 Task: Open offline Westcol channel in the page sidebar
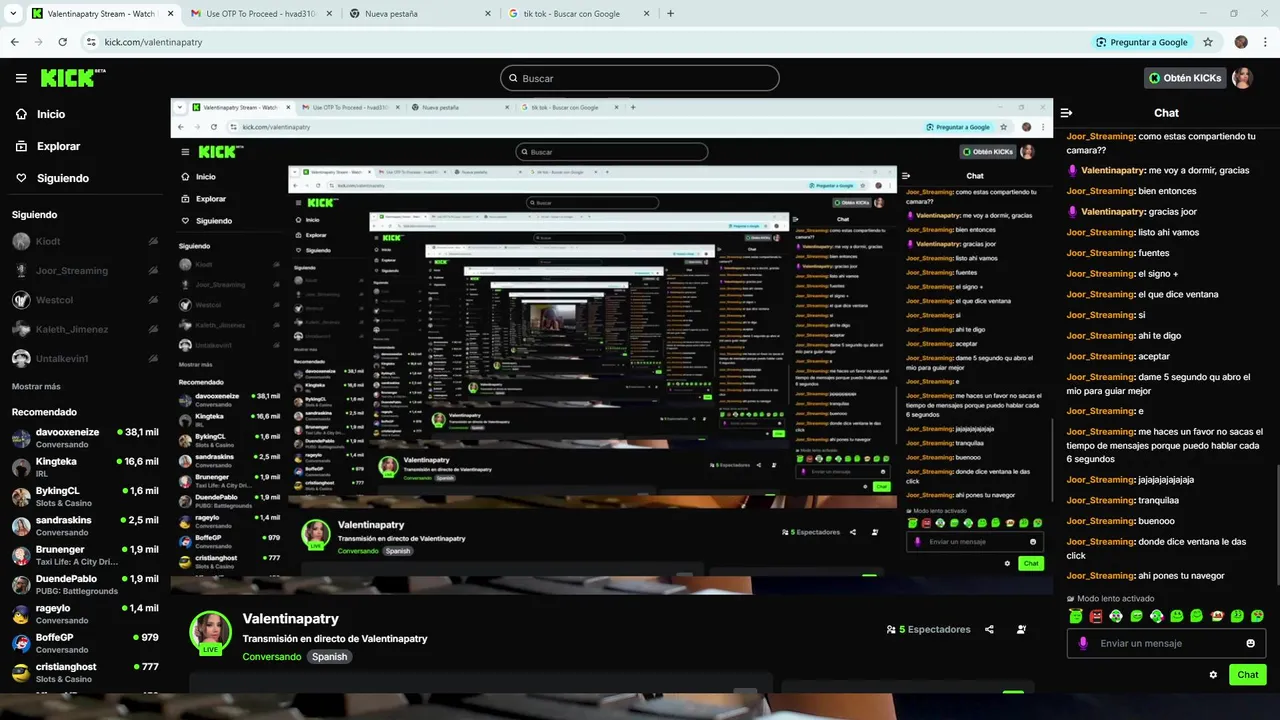pyautogui.click(x=85, y=300)
